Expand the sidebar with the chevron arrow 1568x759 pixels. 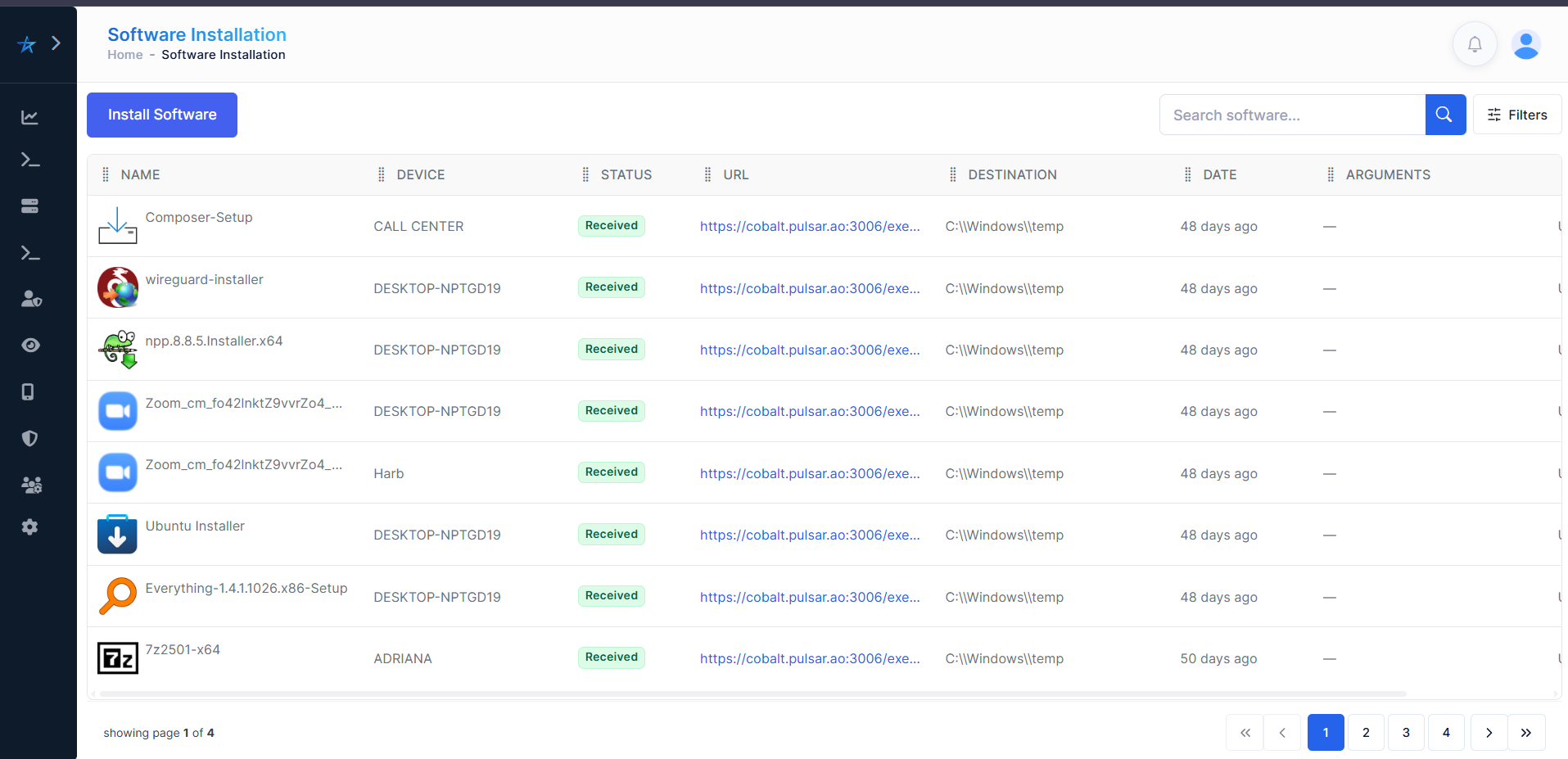(56, 43)
